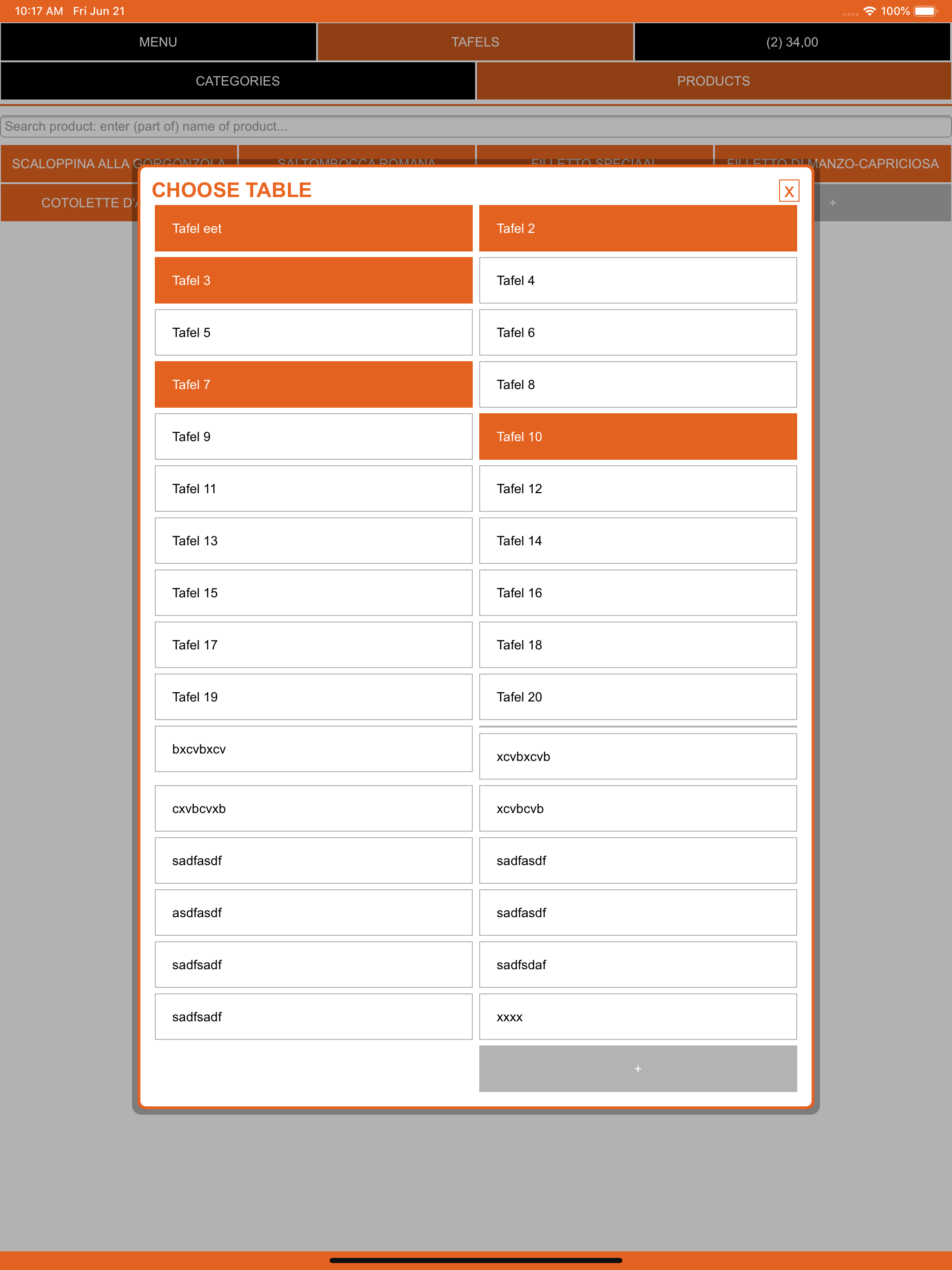The height and width of the screenshot is (1270, 952).
Task: Select the sadfsadf table beside sadfsdaf
Action: [x=313, y=965]
